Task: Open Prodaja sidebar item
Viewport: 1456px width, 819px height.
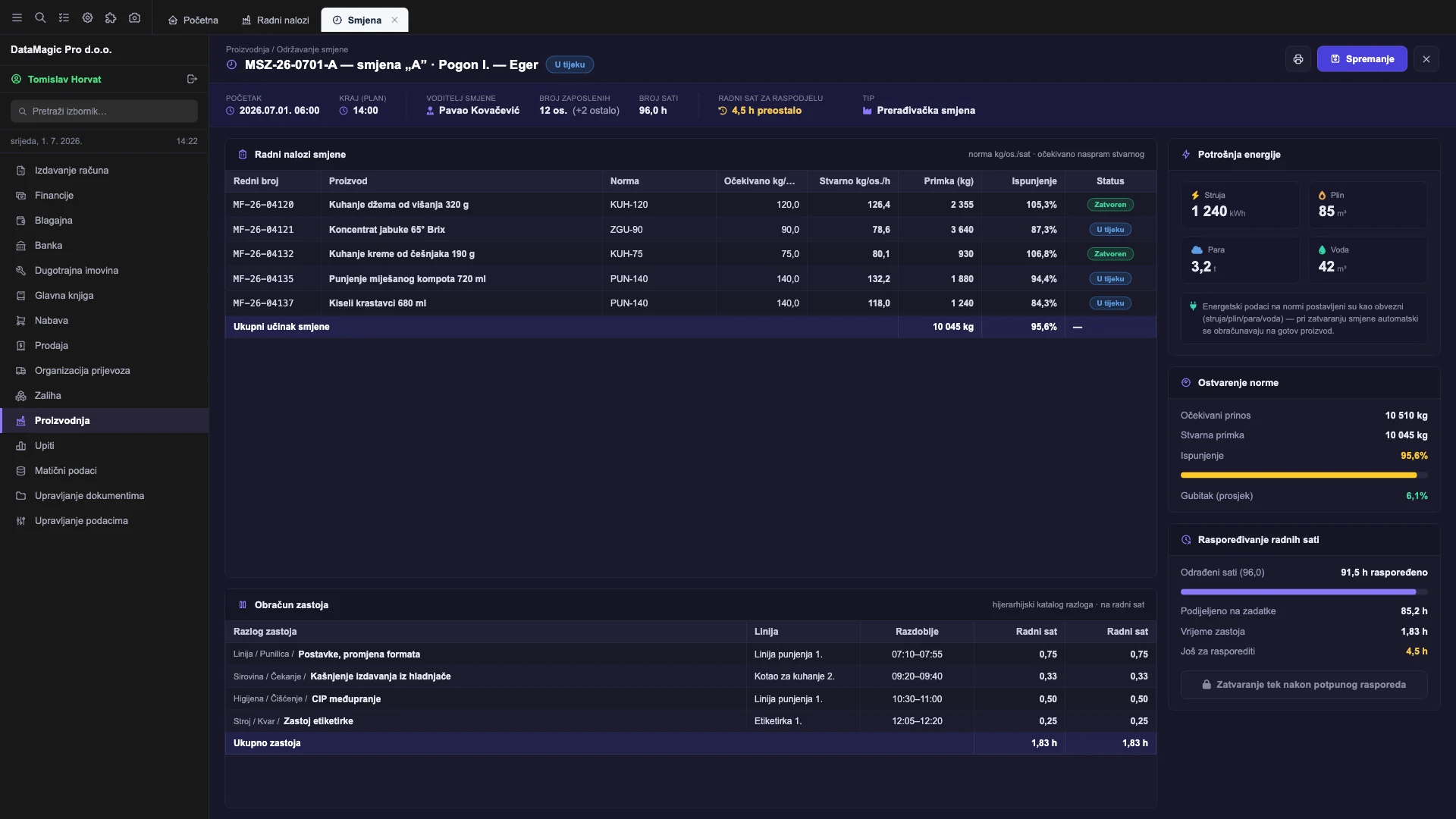Action: pyautogui.click(x=105, y=346)
